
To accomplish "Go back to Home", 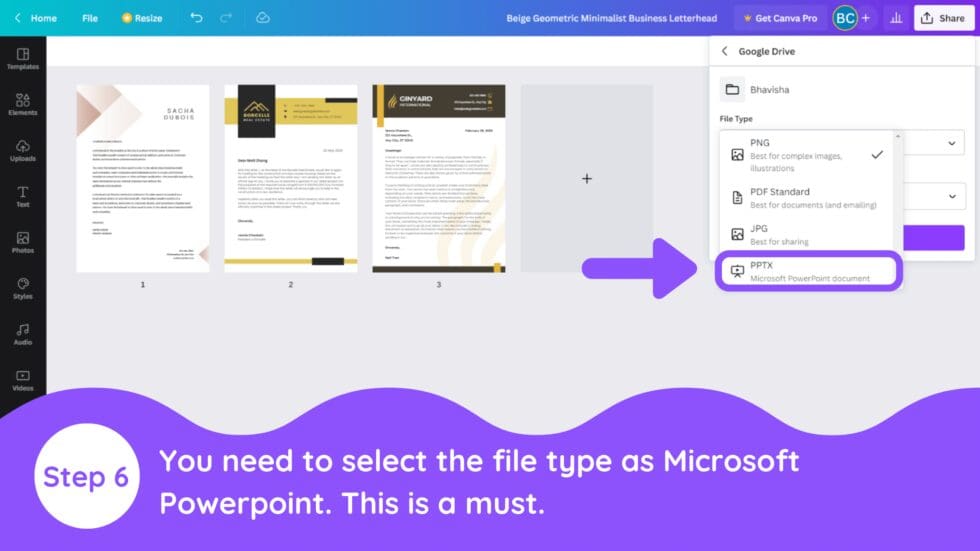I will point(36,18).
